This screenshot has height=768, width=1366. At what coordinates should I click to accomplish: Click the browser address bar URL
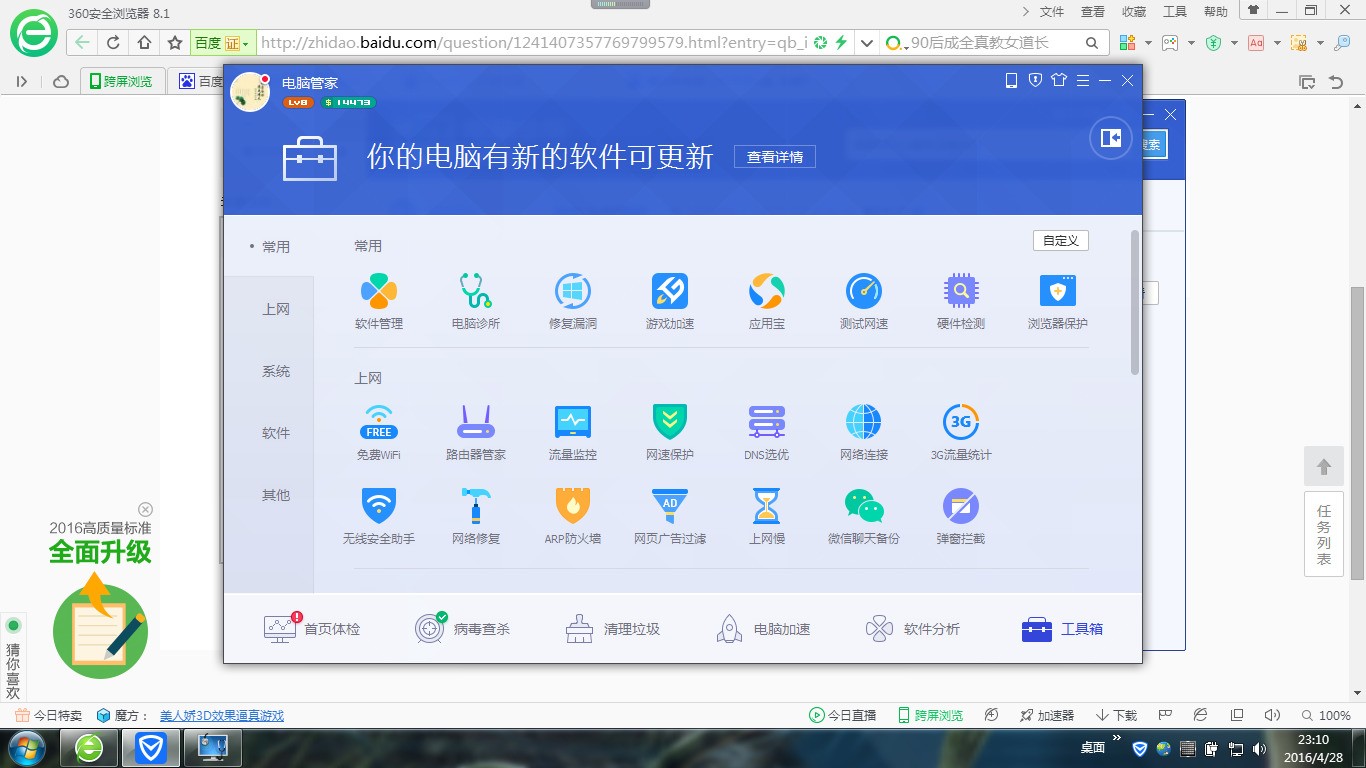point(530,43)
